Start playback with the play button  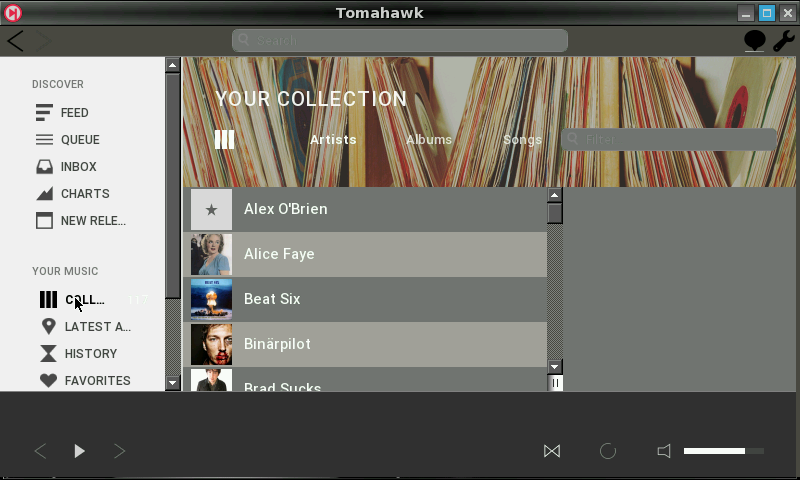80,451
